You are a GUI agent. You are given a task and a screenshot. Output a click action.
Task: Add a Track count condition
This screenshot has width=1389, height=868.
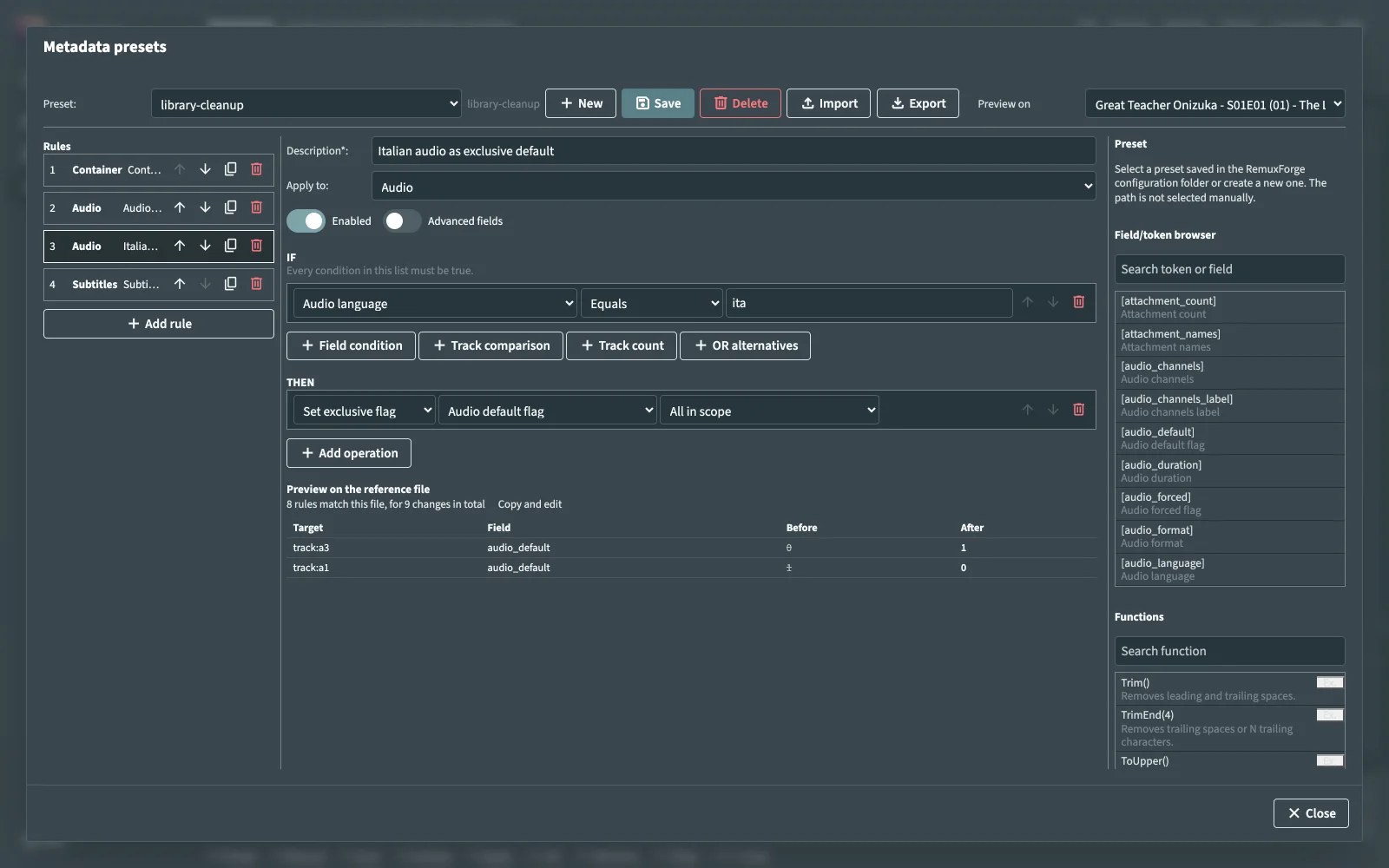coord(622,345)
